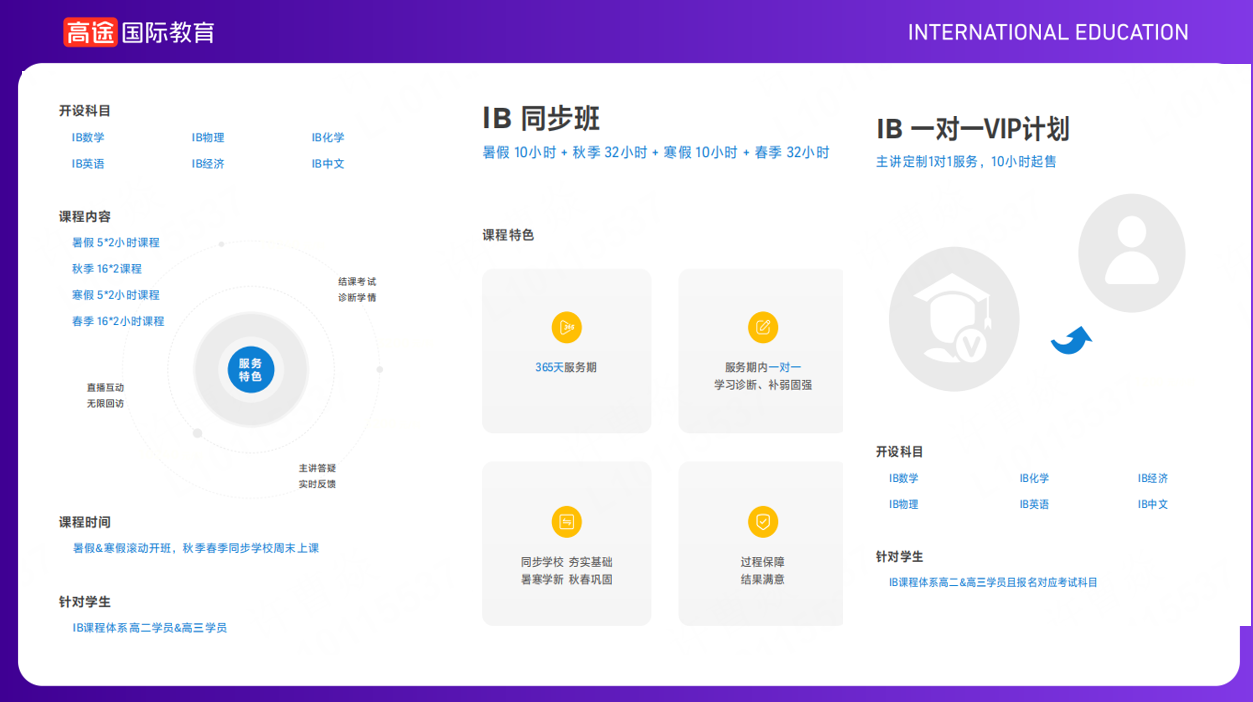Click IB经济 in the VIP plan subjects

pyautogui.click(x=1152, y=479)
